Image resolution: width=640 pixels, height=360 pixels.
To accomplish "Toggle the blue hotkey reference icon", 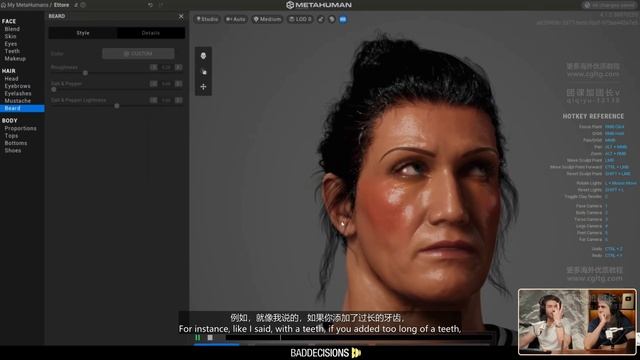I will pyautogui.click(x=343, y=19).
